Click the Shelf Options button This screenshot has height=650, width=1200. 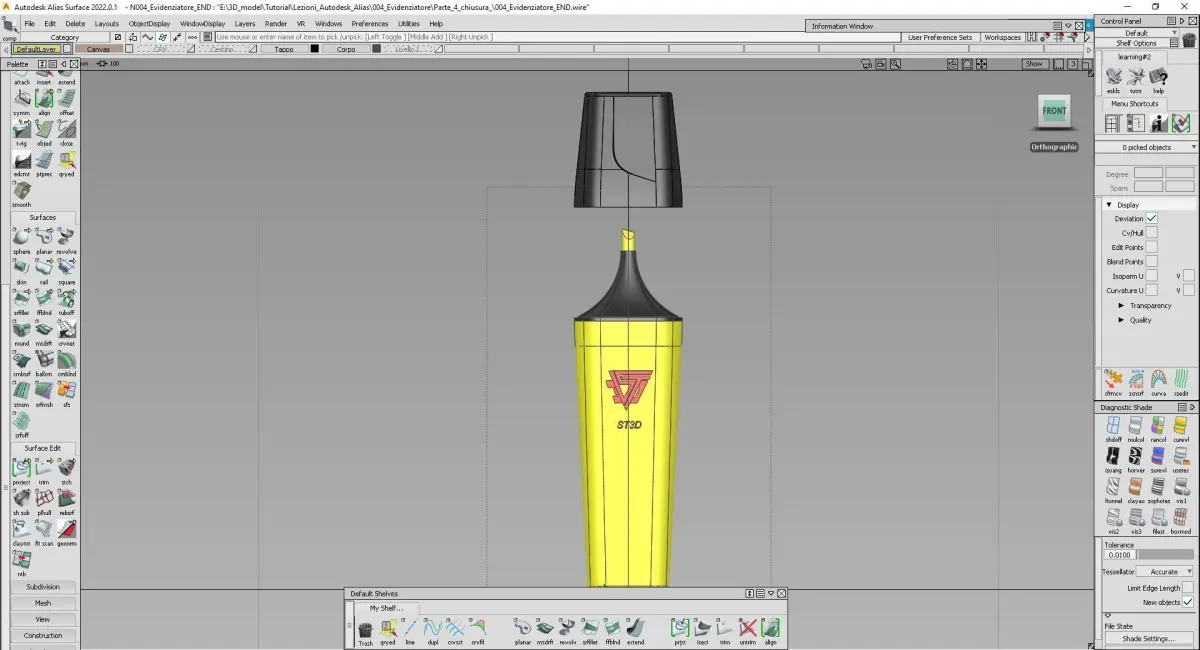point(1136,43)
